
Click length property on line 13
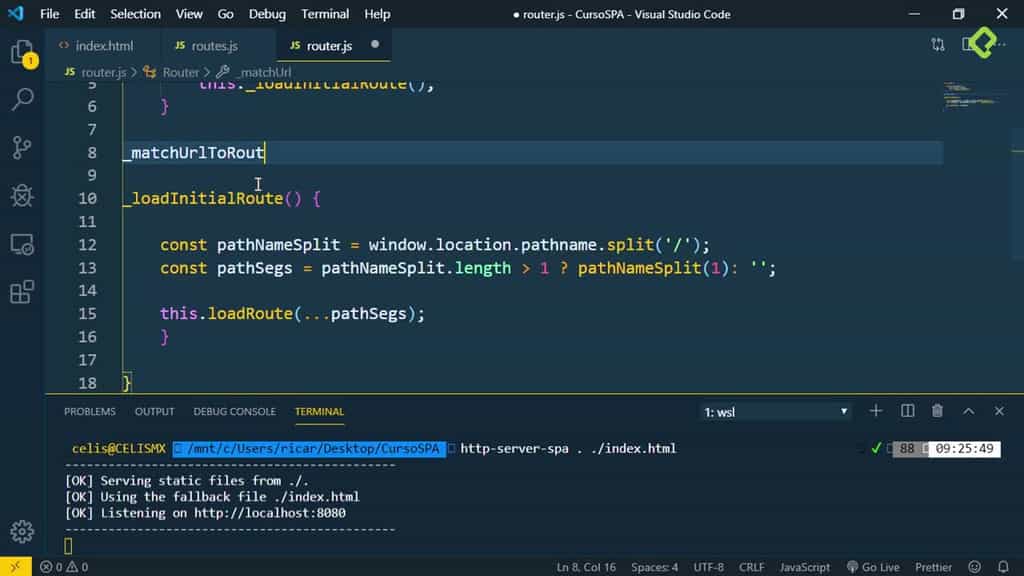(x=483, y=268)
